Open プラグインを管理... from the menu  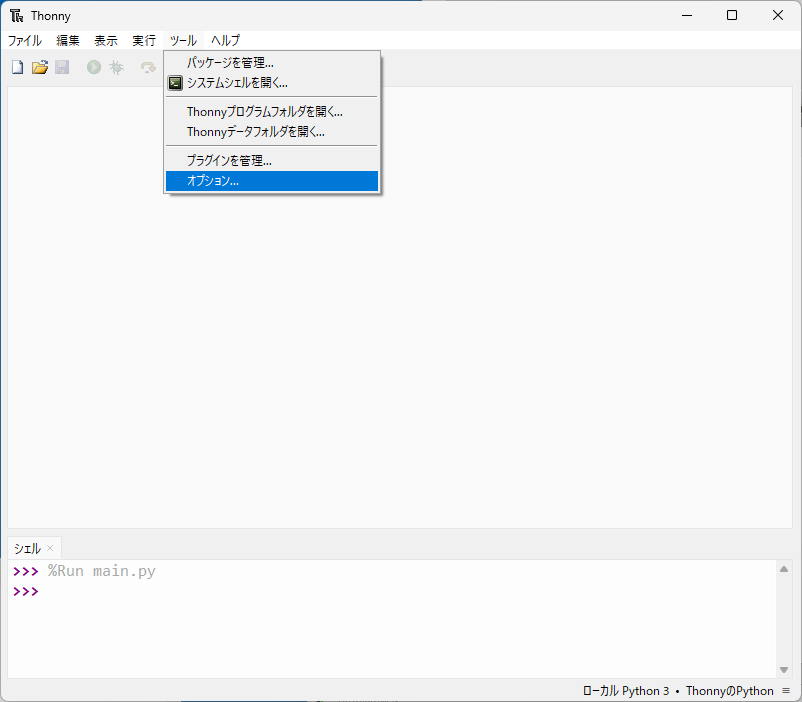[x=229, y=160]
